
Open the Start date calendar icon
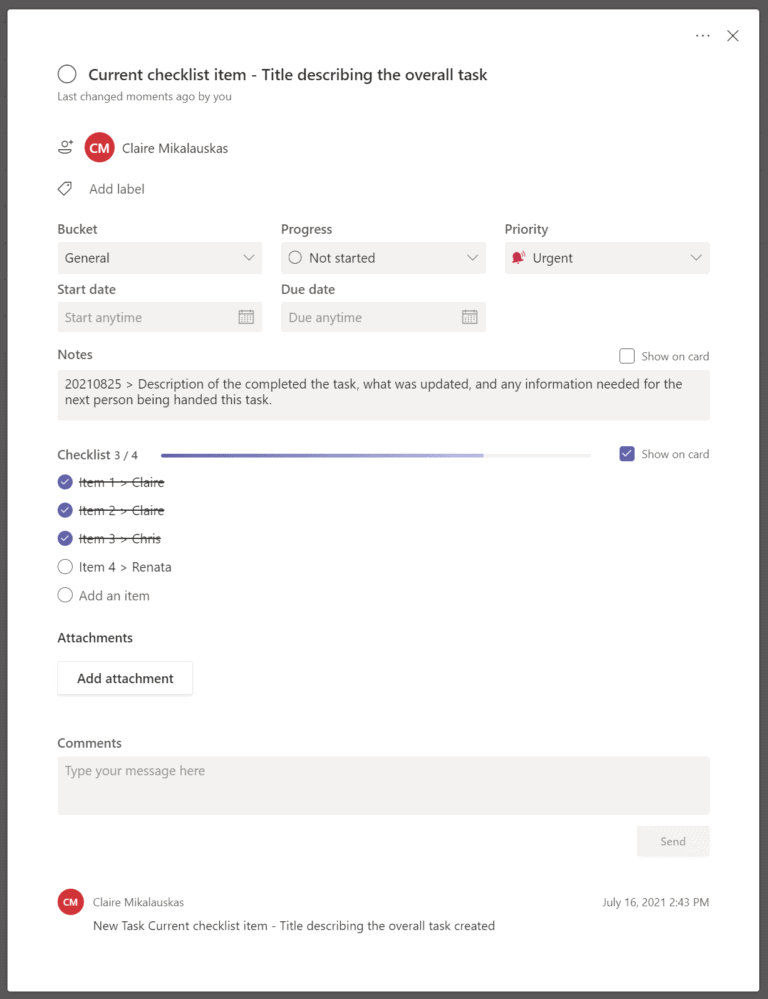tap(244, 316)
